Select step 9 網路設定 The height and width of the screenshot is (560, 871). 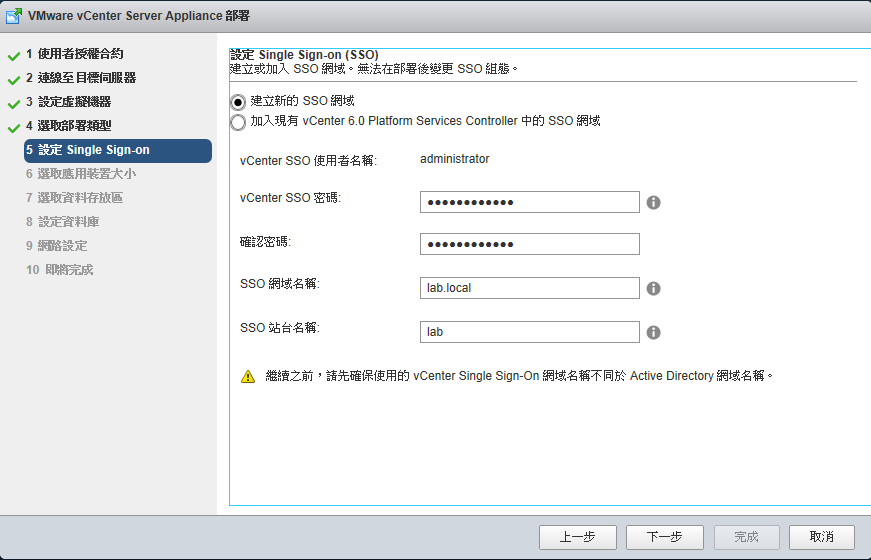[56, 246]
